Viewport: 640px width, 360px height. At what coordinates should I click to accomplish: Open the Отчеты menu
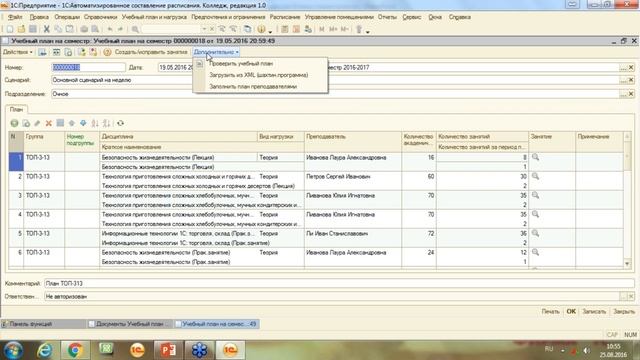point(387,17)
